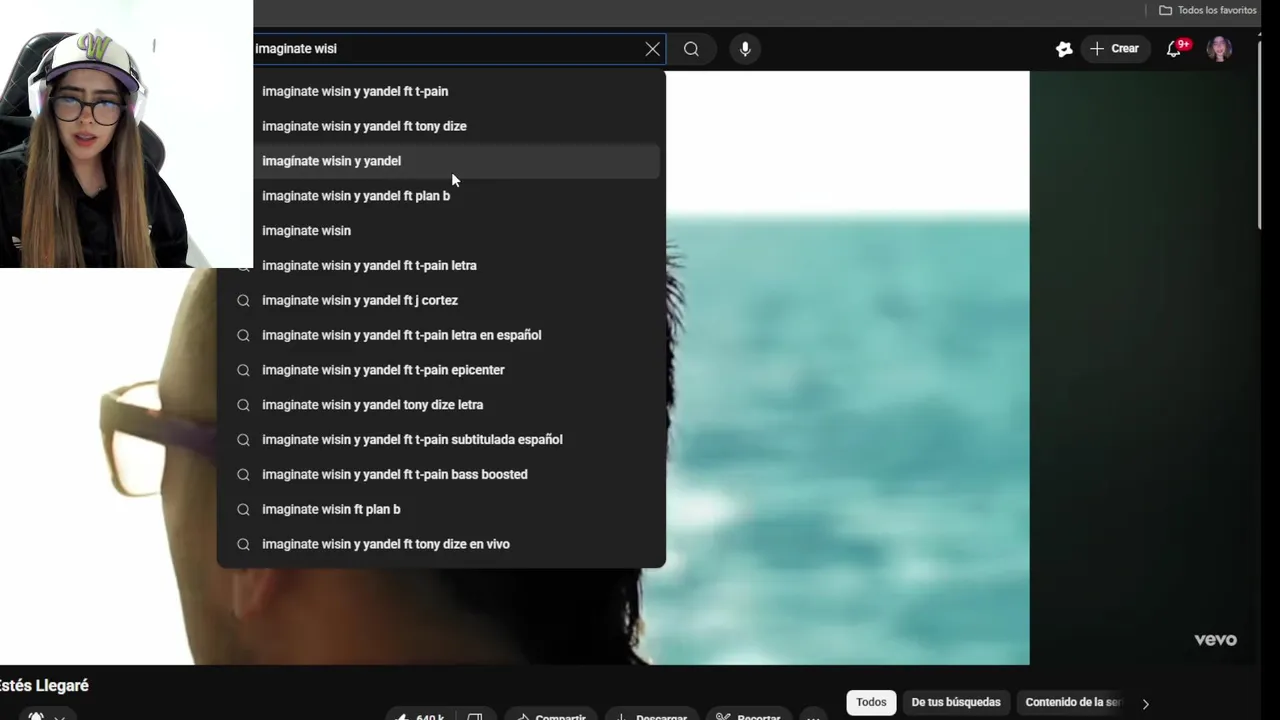Screen dimensions: 1280x720
Task: Open the account avatar menu
Action: pyautogui.click(x=1219, y=49)
